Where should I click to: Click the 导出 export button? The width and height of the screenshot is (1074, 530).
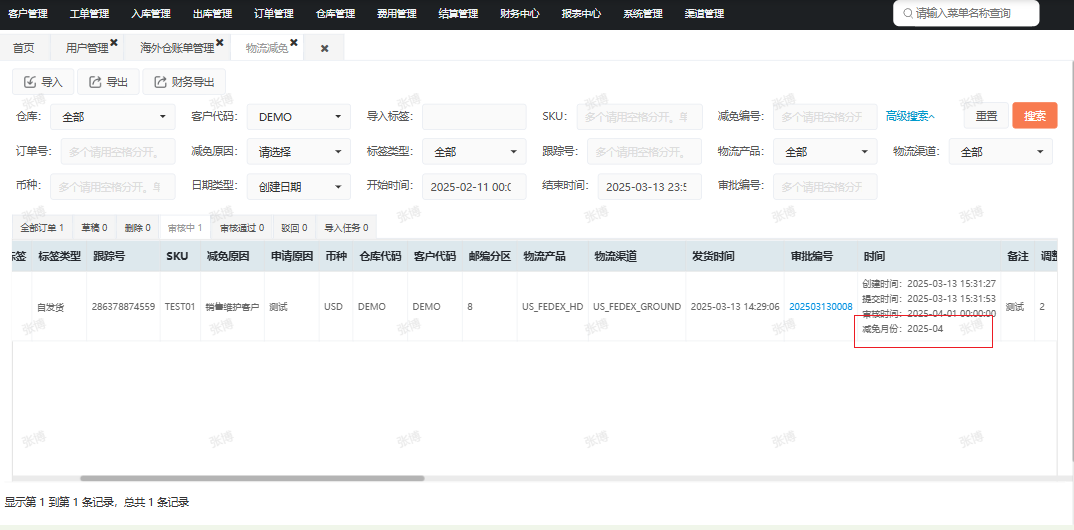click(x=108, y=82)
